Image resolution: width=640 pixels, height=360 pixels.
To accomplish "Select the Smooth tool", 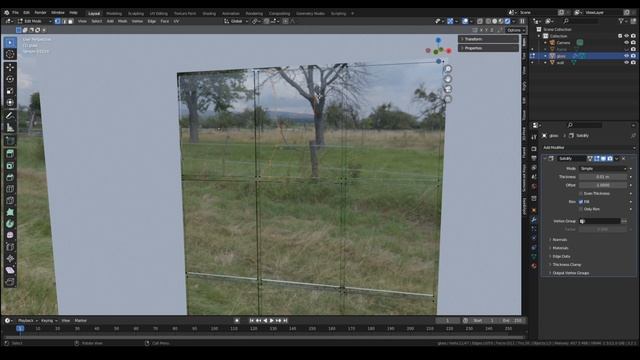I will coord(10,235).
